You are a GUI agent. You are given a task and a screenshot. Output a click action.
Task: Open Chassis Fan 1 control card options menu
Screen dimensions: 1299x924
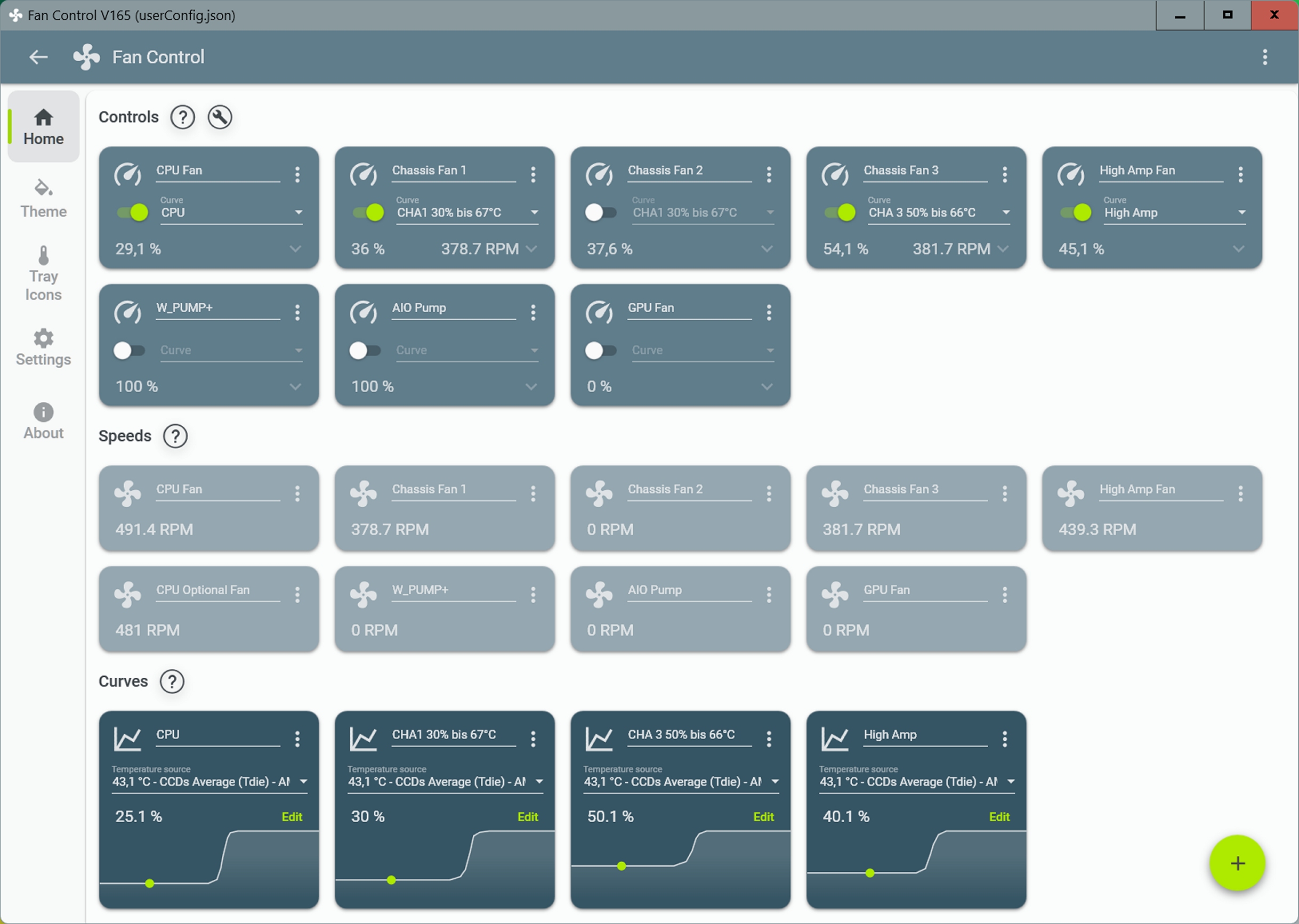pos(533,175)
